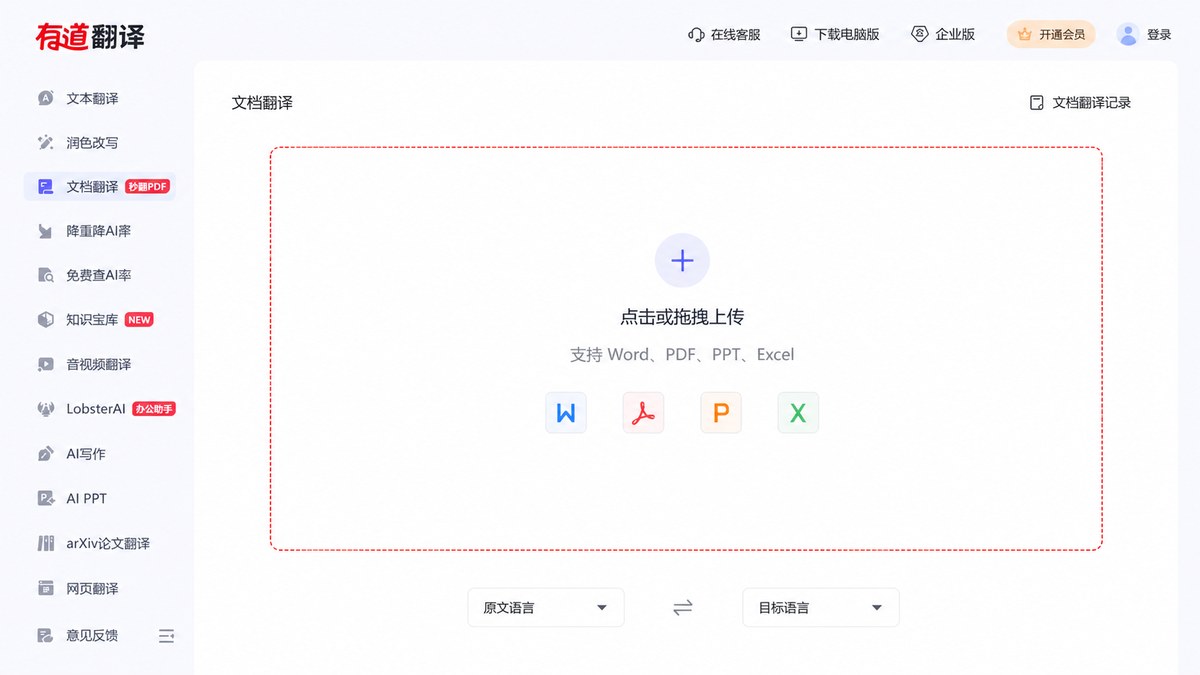
Task: Click the 在线客服 headset icon
Action: [696, 34]
